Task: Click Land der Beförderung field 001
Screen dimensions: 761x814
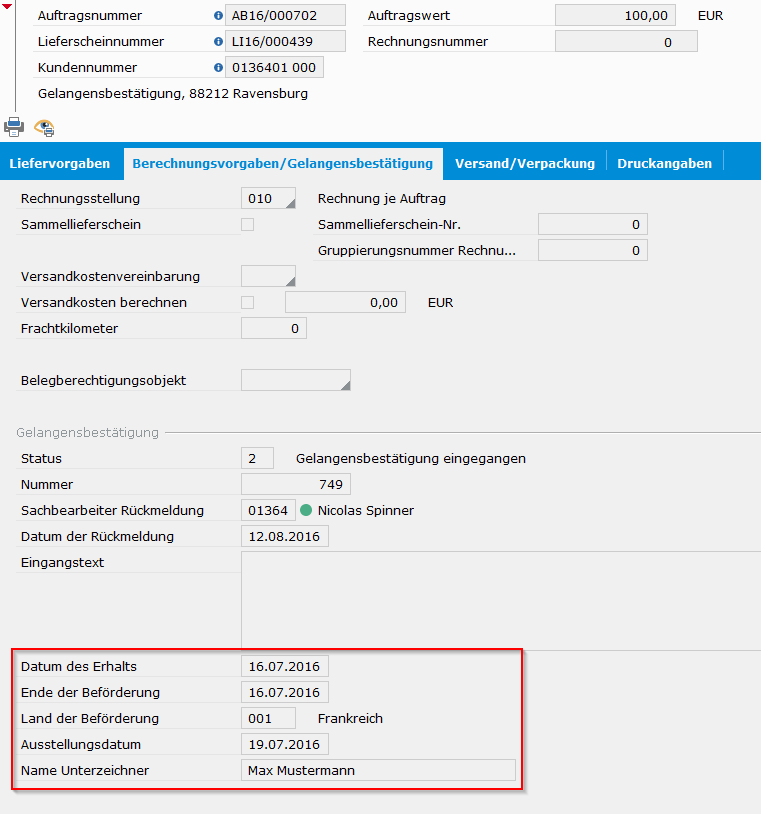Action: (268, 718)
